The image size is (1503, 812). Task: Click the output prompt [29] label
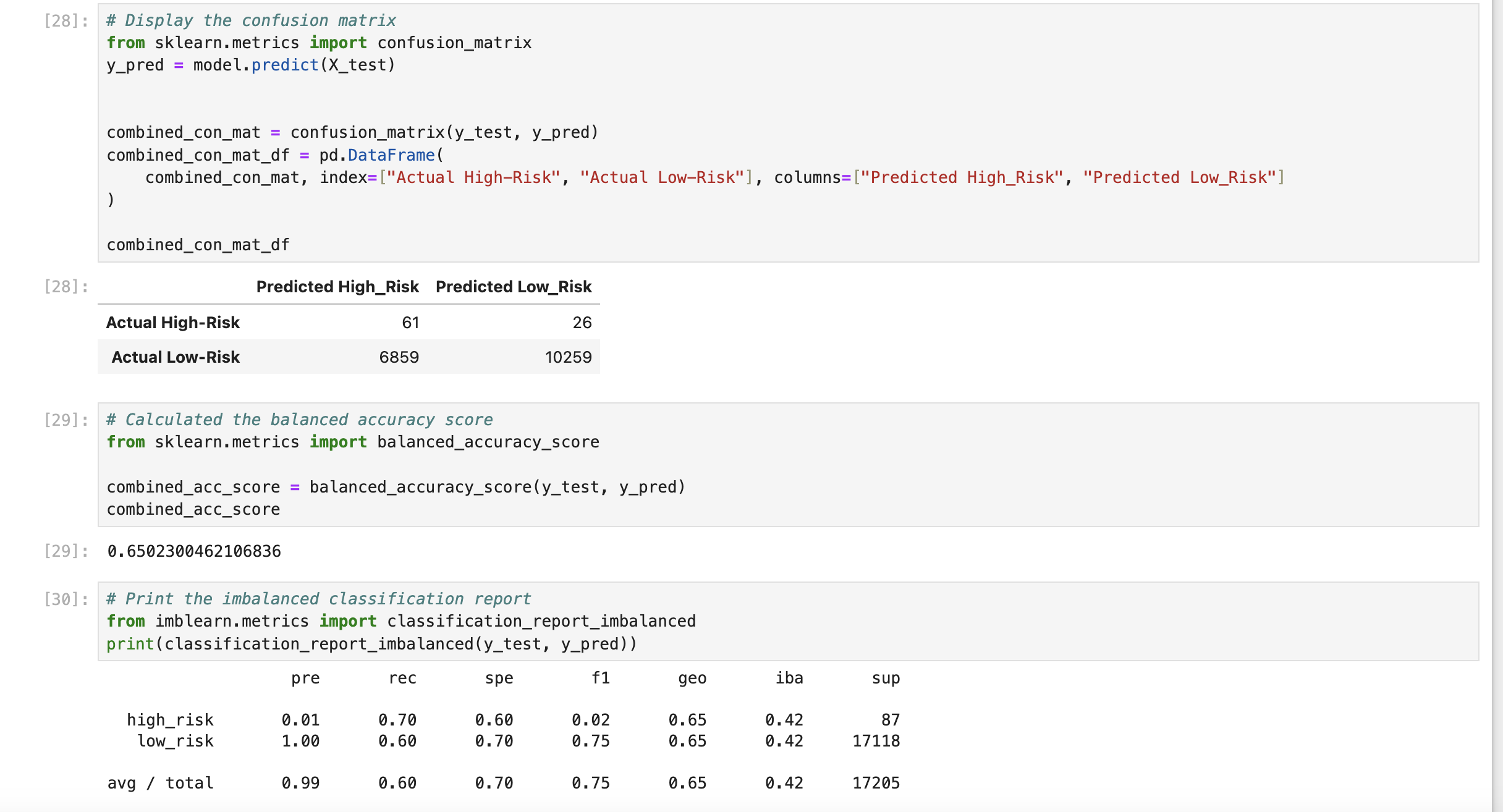[66, 551]
